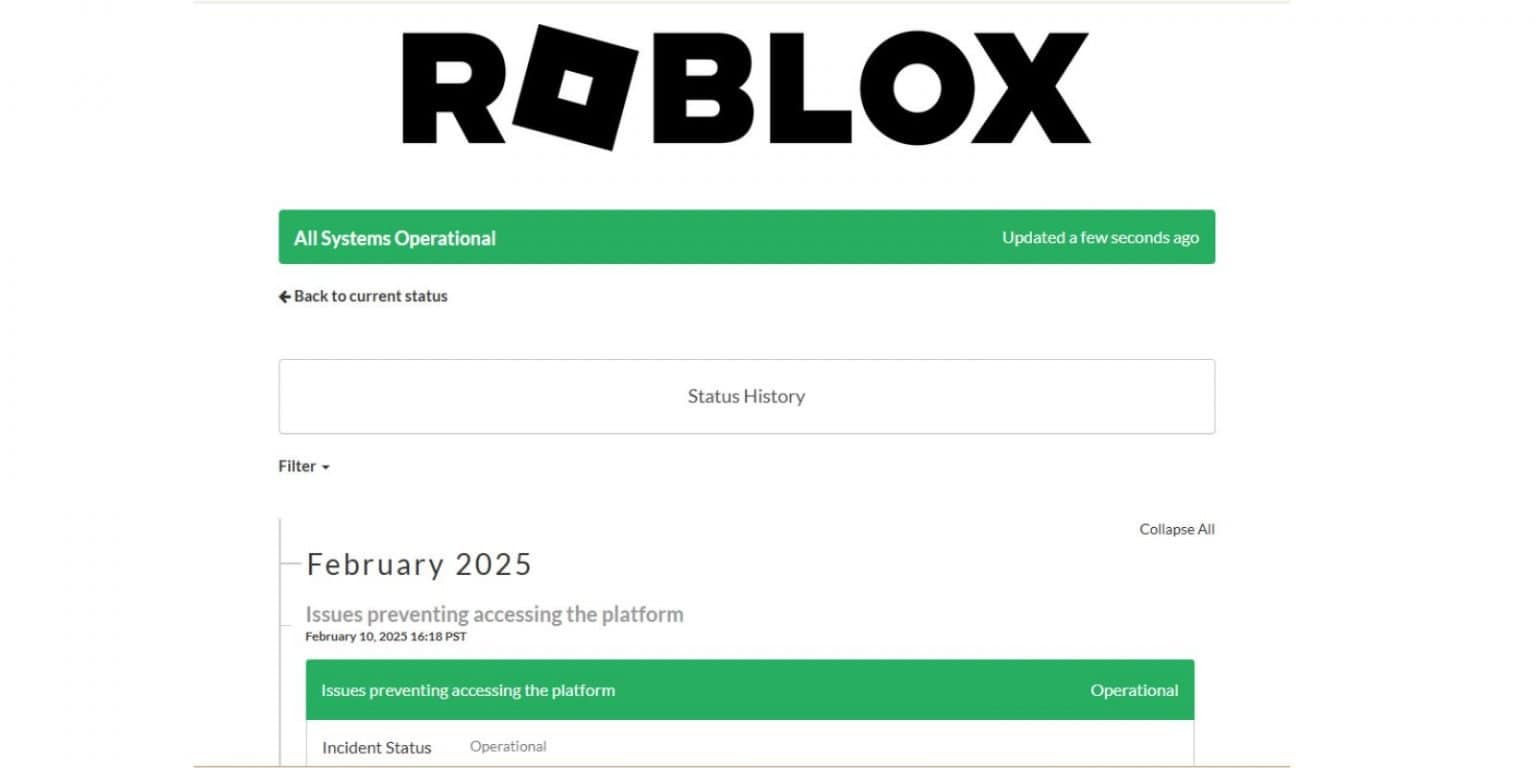Select the February 2025 heading
The height and width of the screenshot is (768, 1536).
[x=419, y=564]
